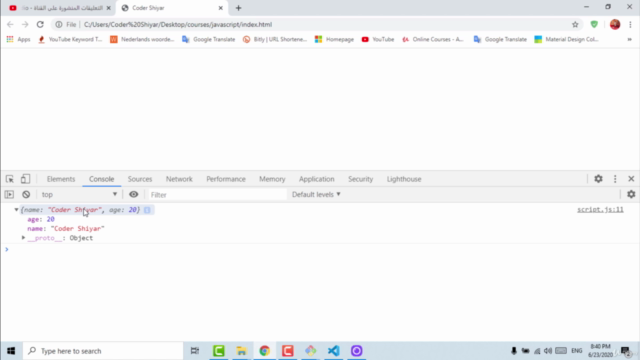The image size is (640, 360).
Task: Switch to the Sources tab
Action: tap(140, 179)
